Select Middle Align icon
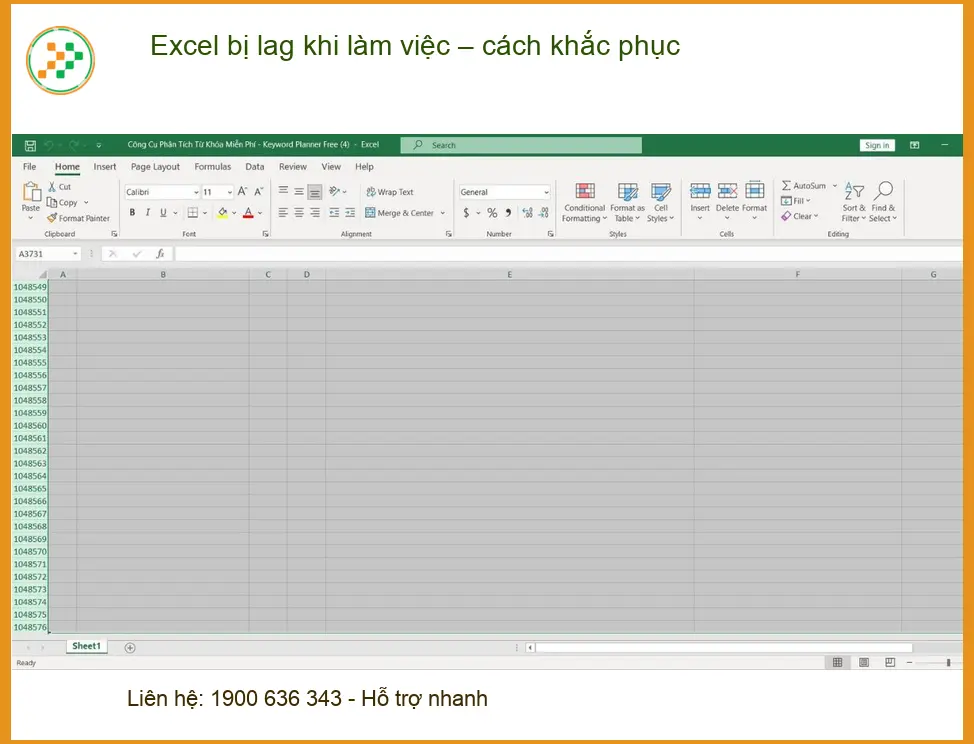The image size is (974, 744). click(299, 191)
